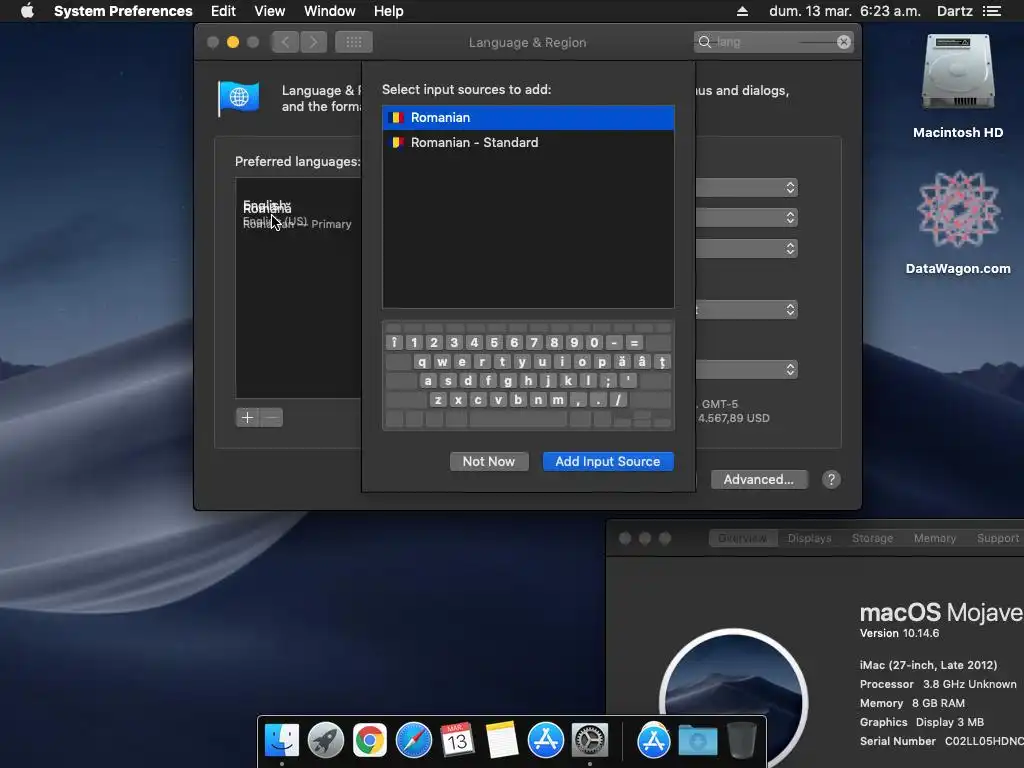
Task: Open the View menu
Action: (270, 11)
